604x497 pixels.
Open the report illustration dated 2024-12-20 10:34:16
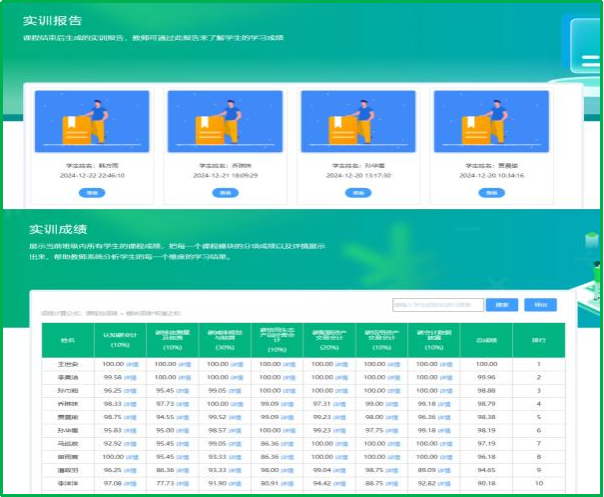490,122
